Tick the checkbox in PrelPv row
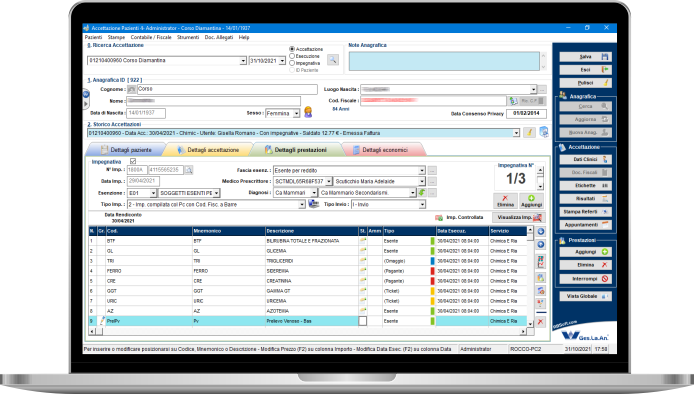The width and height of the screenshot is (694, 394). click(x=362, y=321)
